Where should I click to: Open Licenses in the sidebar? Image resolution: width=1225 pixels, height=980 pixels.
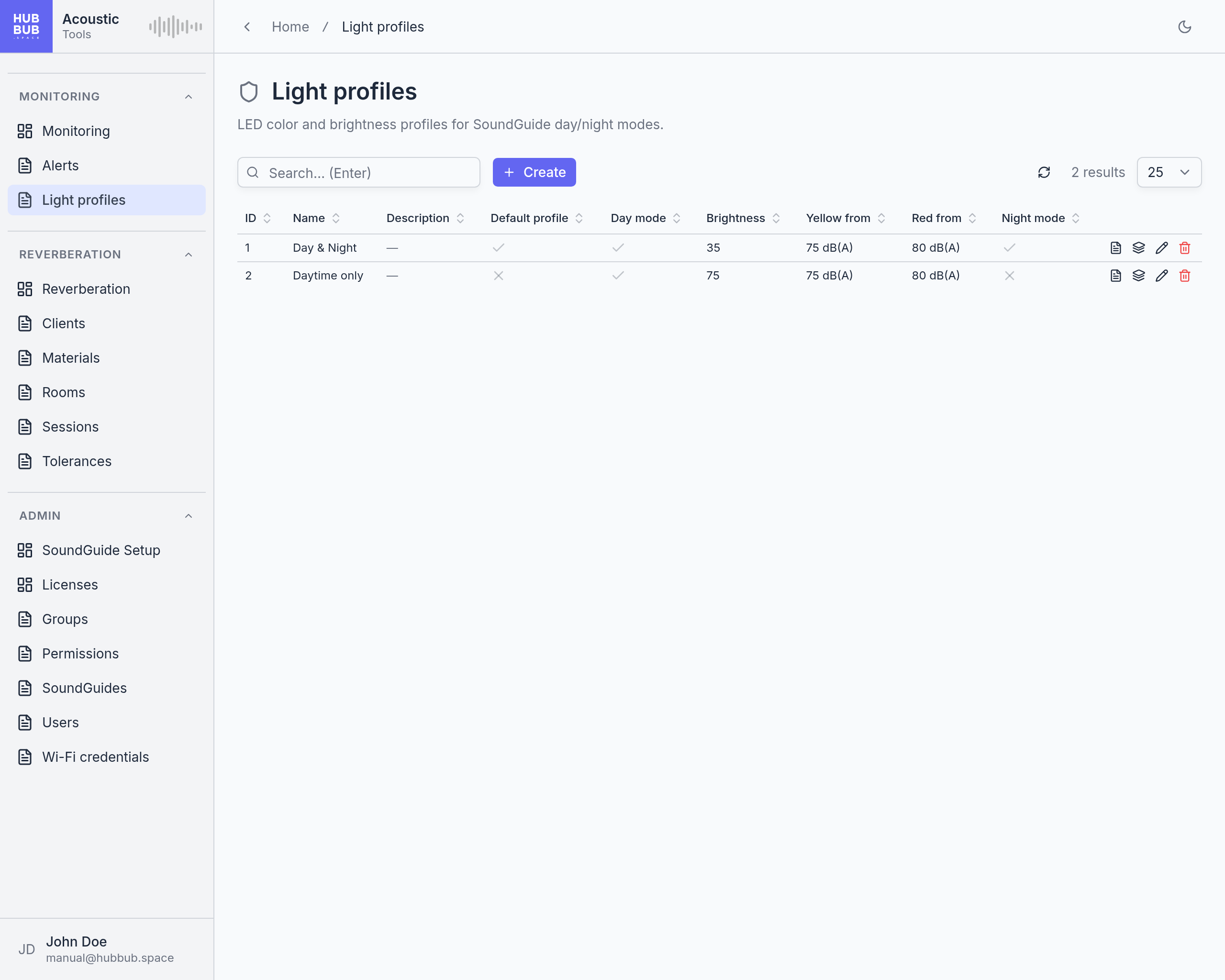coord(107,585)
